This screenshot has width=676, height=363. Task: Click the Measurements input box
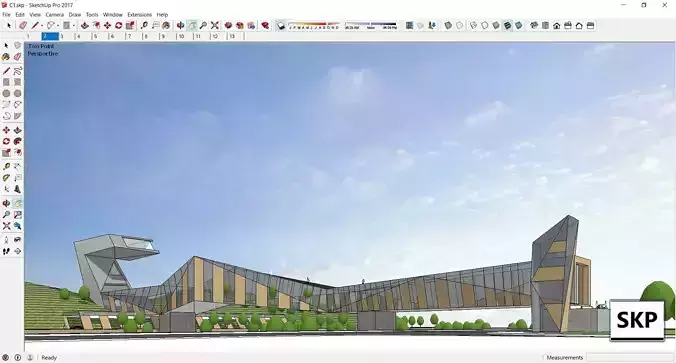point(630,357)
